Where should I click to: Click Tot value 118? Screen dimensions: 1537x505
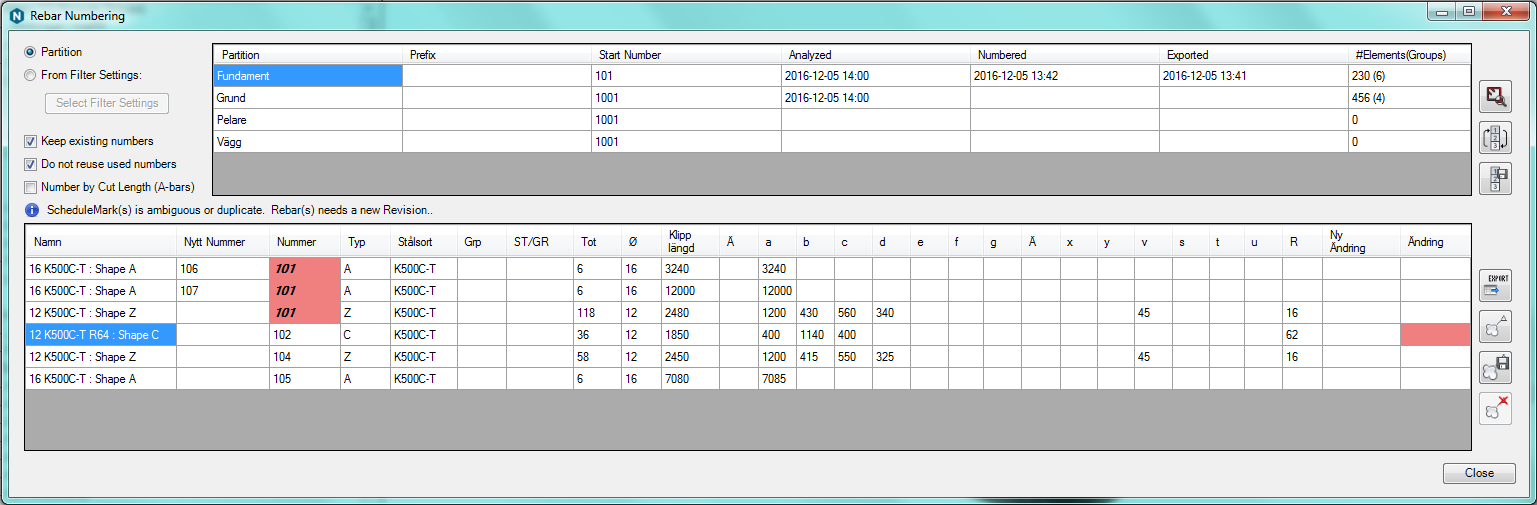tap(598, 313)
